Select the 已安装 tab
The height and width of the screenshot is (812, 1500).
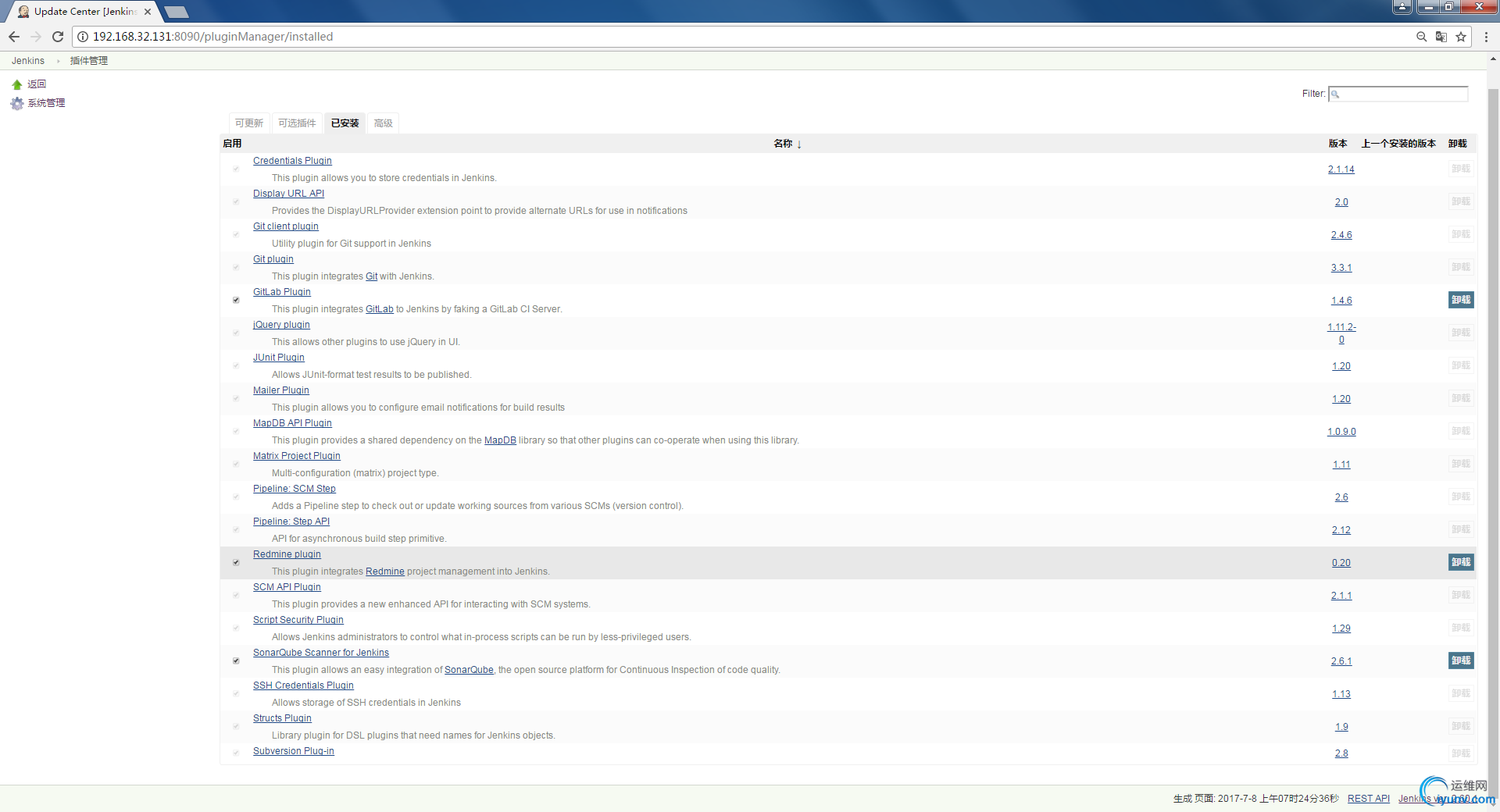[x=345, y=123]
